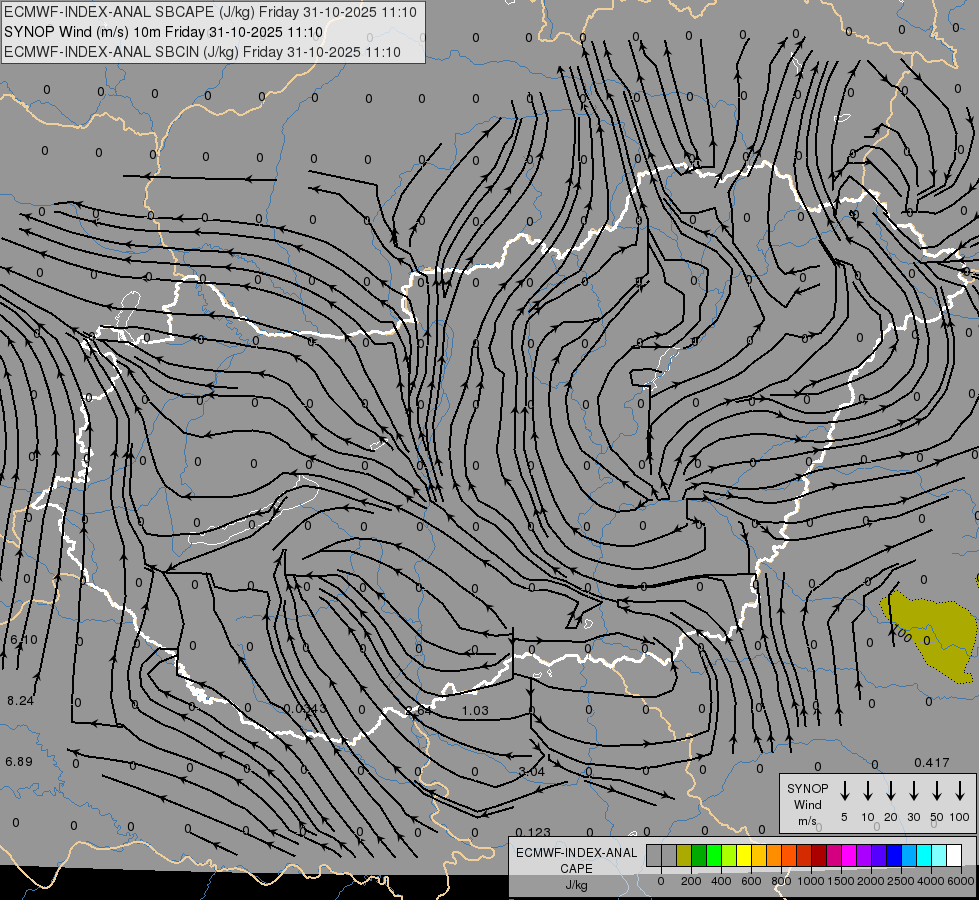979x900 pixels.
Task: Click the 20 m/s wind arrow in legend
Action: (x=891, y=791)
